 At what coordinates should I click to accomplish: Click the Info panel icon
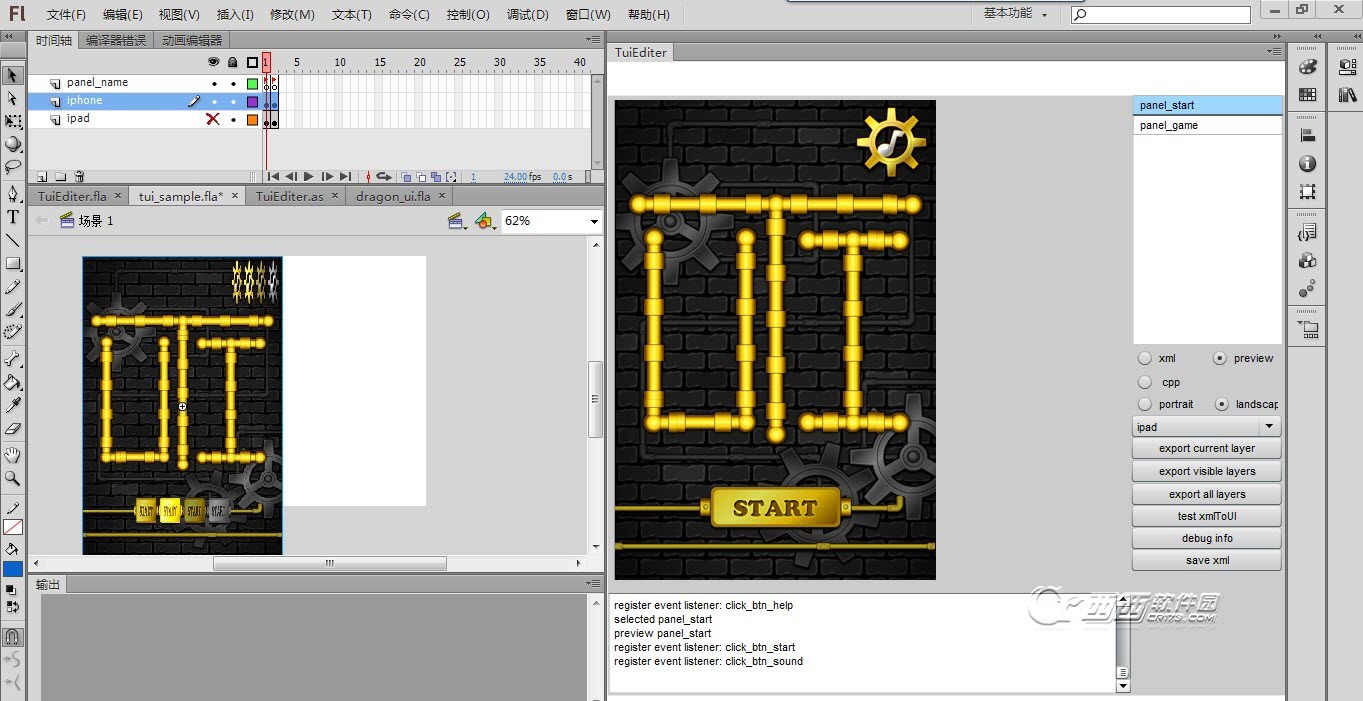1307,164
